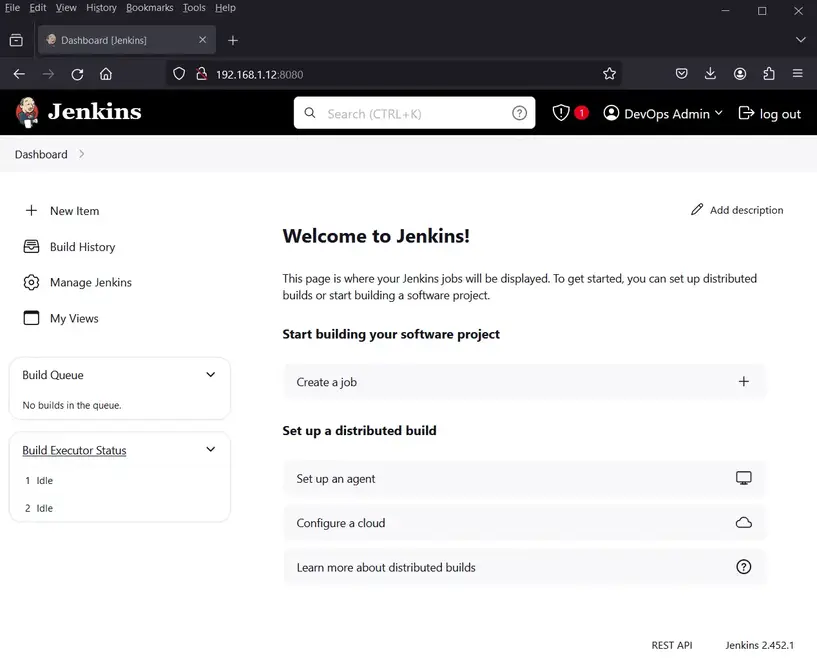Click the My Views window icon
817x670 pixels.
point(31,319)
